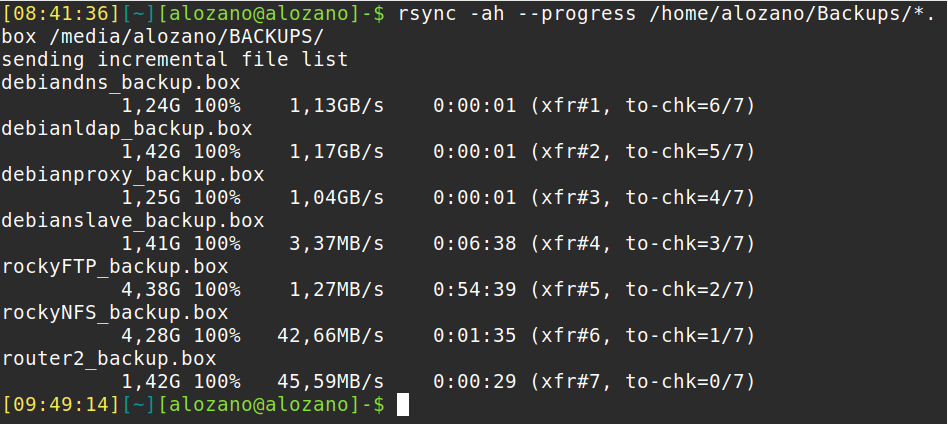The image size is (948, 424).
Task: Click the debianldap_backup.box filename
Action: 127,128
